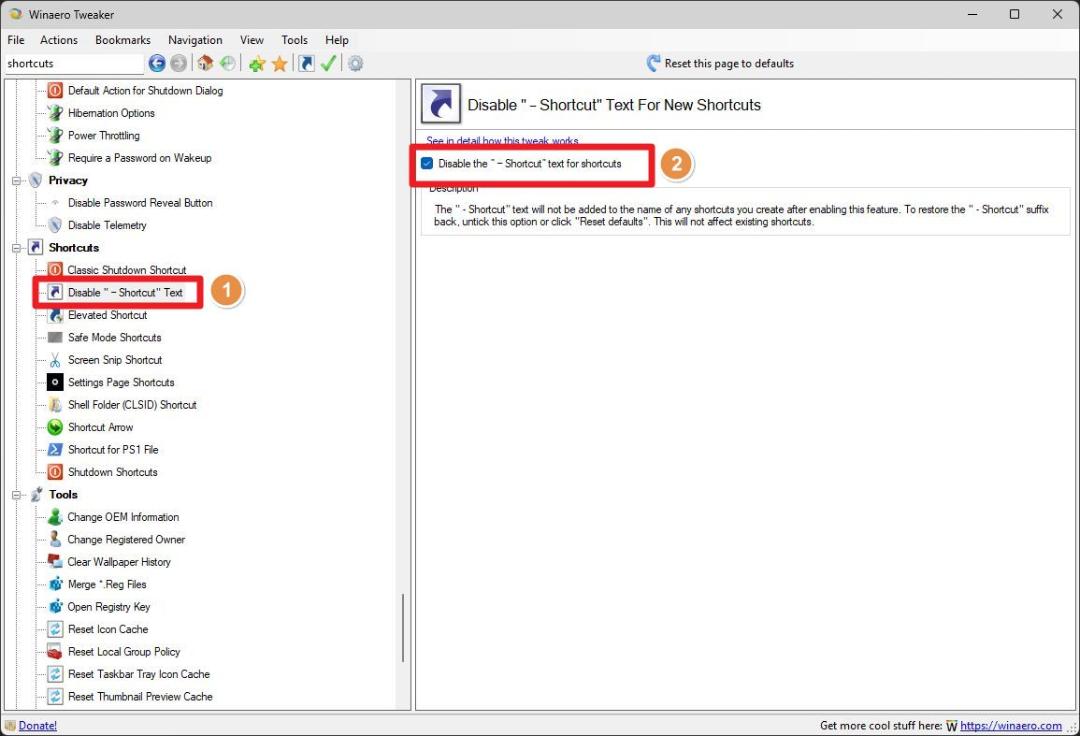Open the Bookmarks menu
The width and height of the screenshot is (1080, 736).
point(123,40)
